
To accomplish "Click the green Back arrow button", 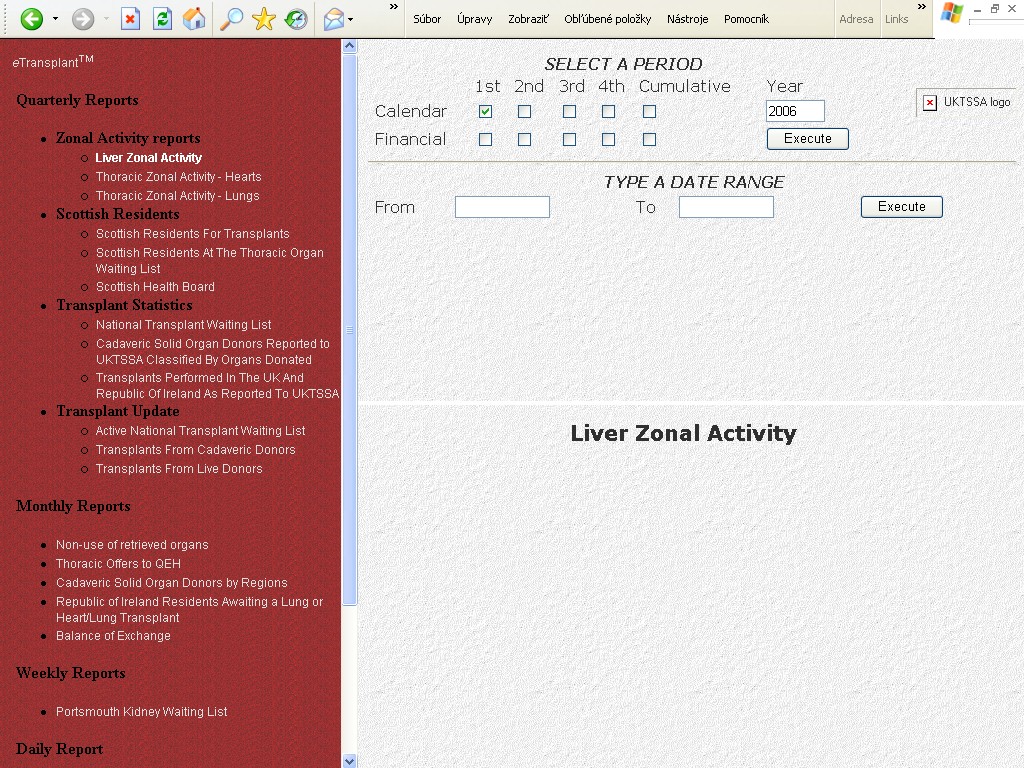I will 31,19.
